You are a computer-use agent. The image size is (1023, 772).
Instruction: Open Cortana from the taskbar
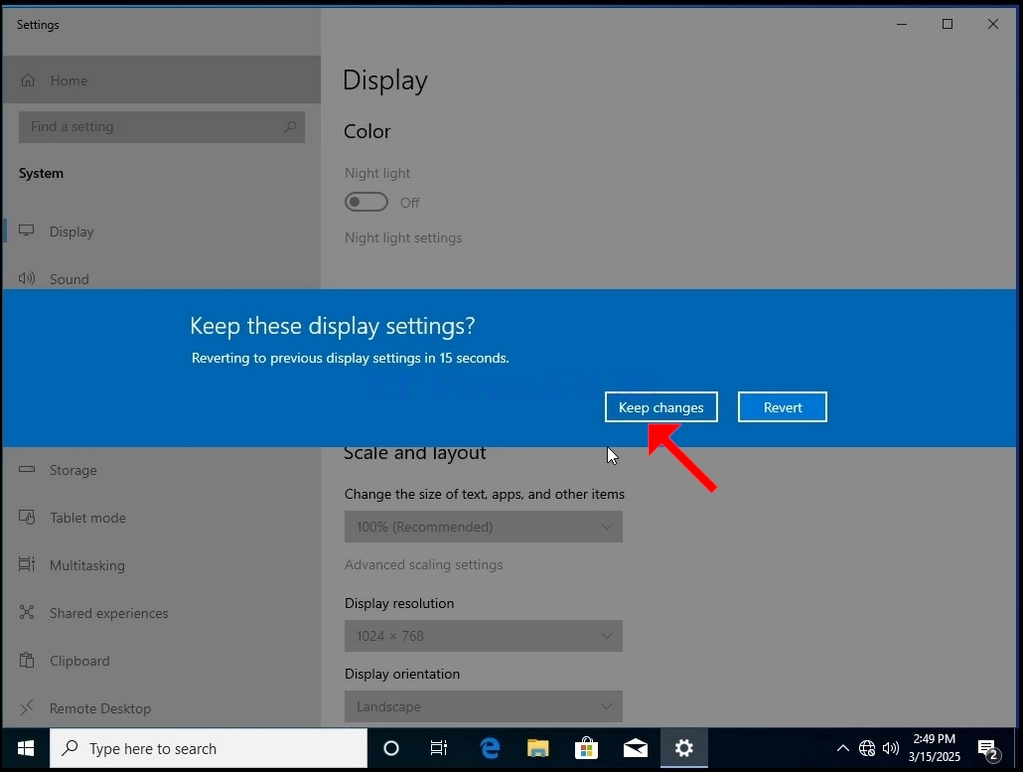click(391, 749)
